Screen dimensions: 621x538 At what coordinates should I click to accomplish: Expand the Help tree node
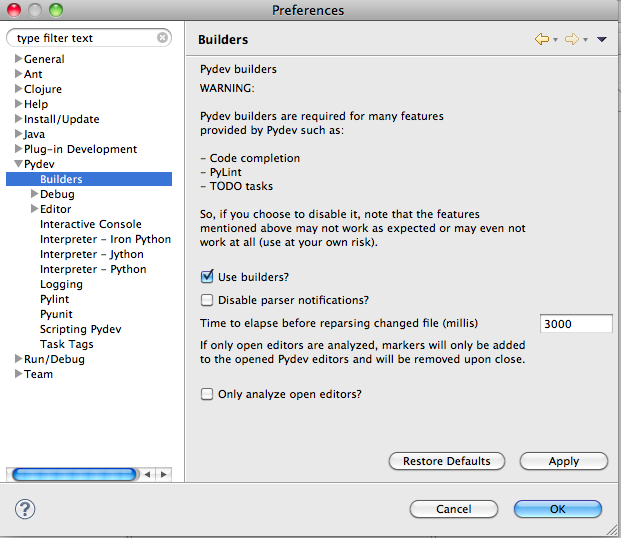18,104
